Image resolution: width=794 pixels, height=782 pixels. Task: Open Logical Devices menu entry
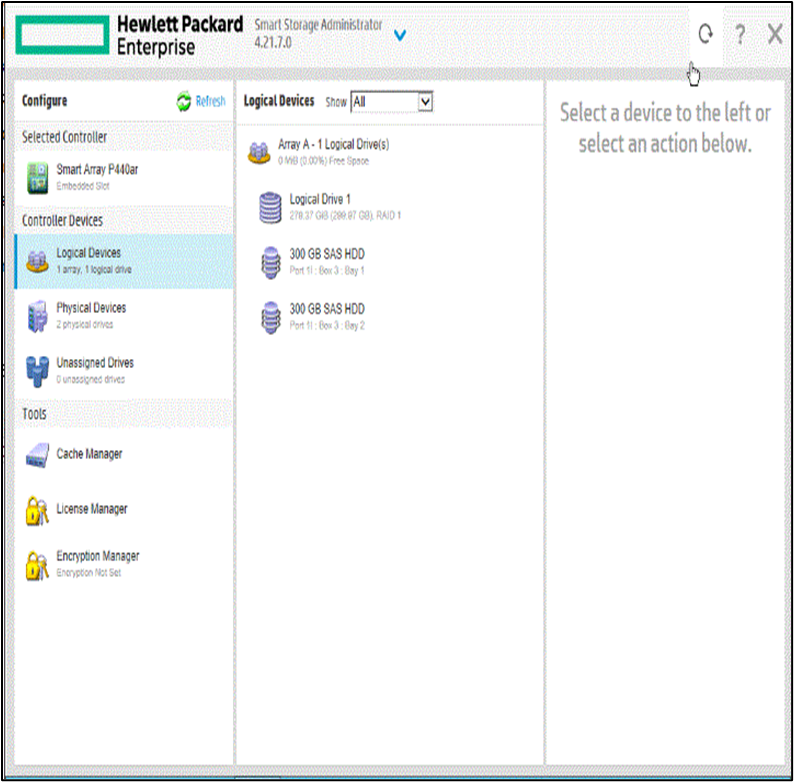(x=125, y=261)
